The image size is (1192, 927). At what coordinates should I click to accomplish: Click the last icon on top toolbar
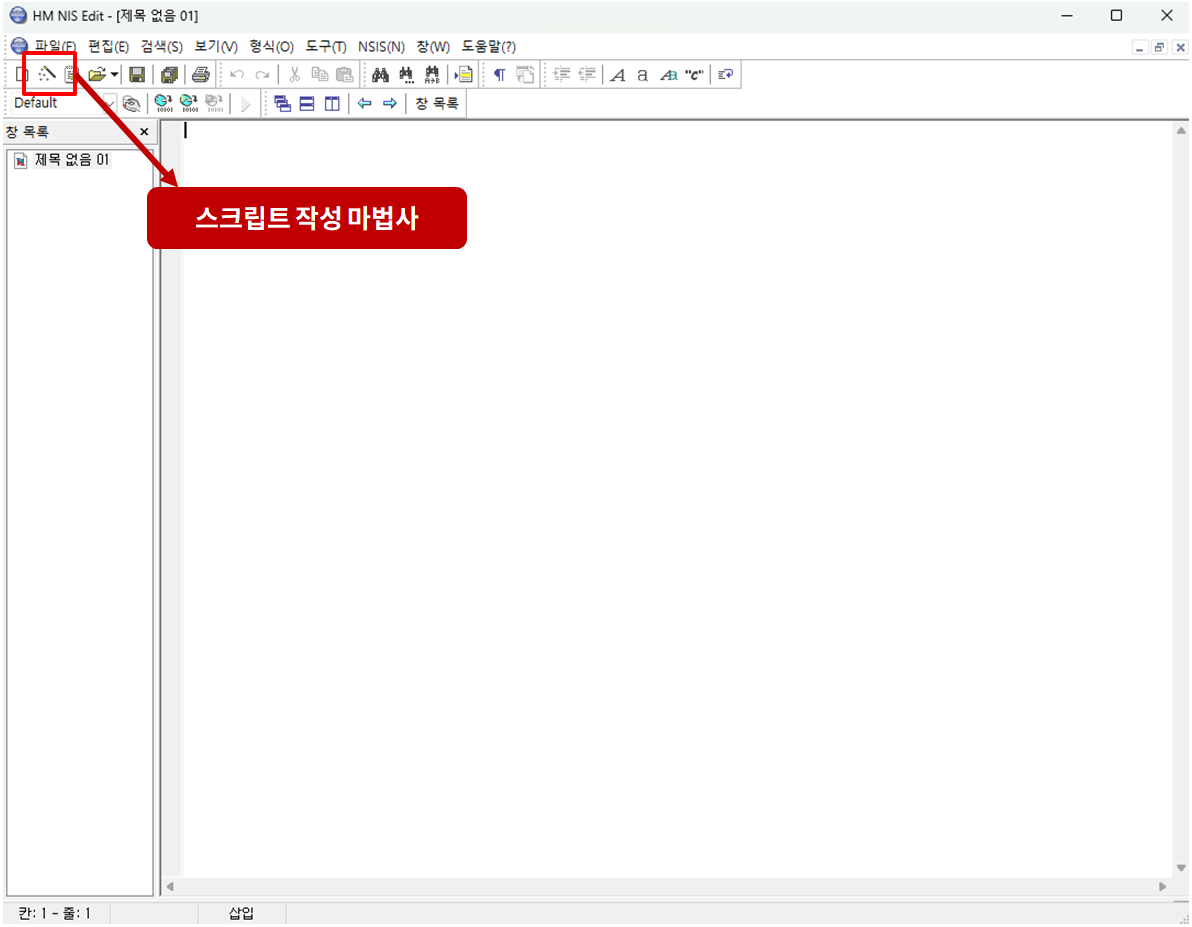pyautogui.click(x=726, y=75)
